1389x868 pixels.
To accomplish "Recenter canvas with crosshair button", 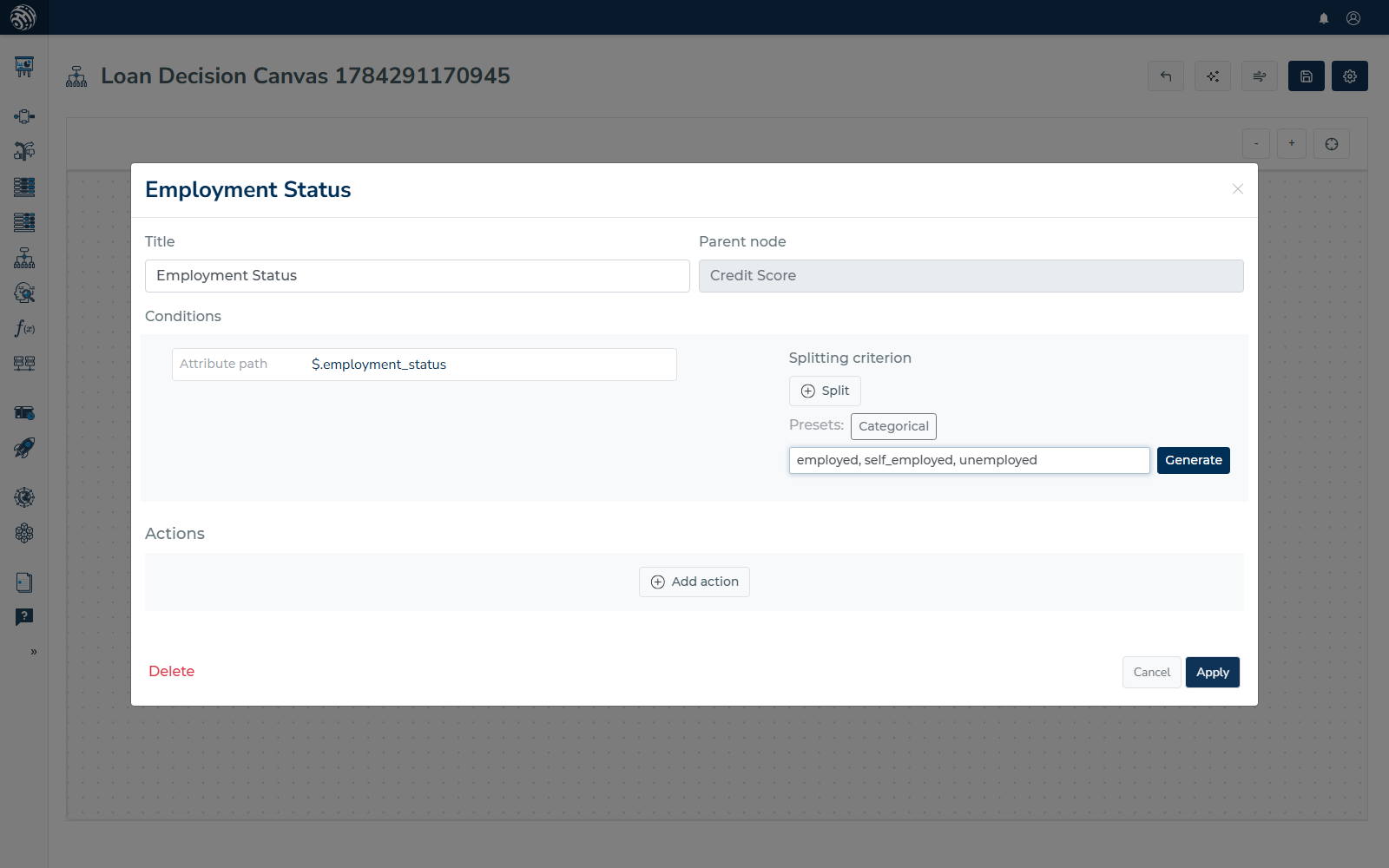I will pyautogui.click(x=1332, y=144).
